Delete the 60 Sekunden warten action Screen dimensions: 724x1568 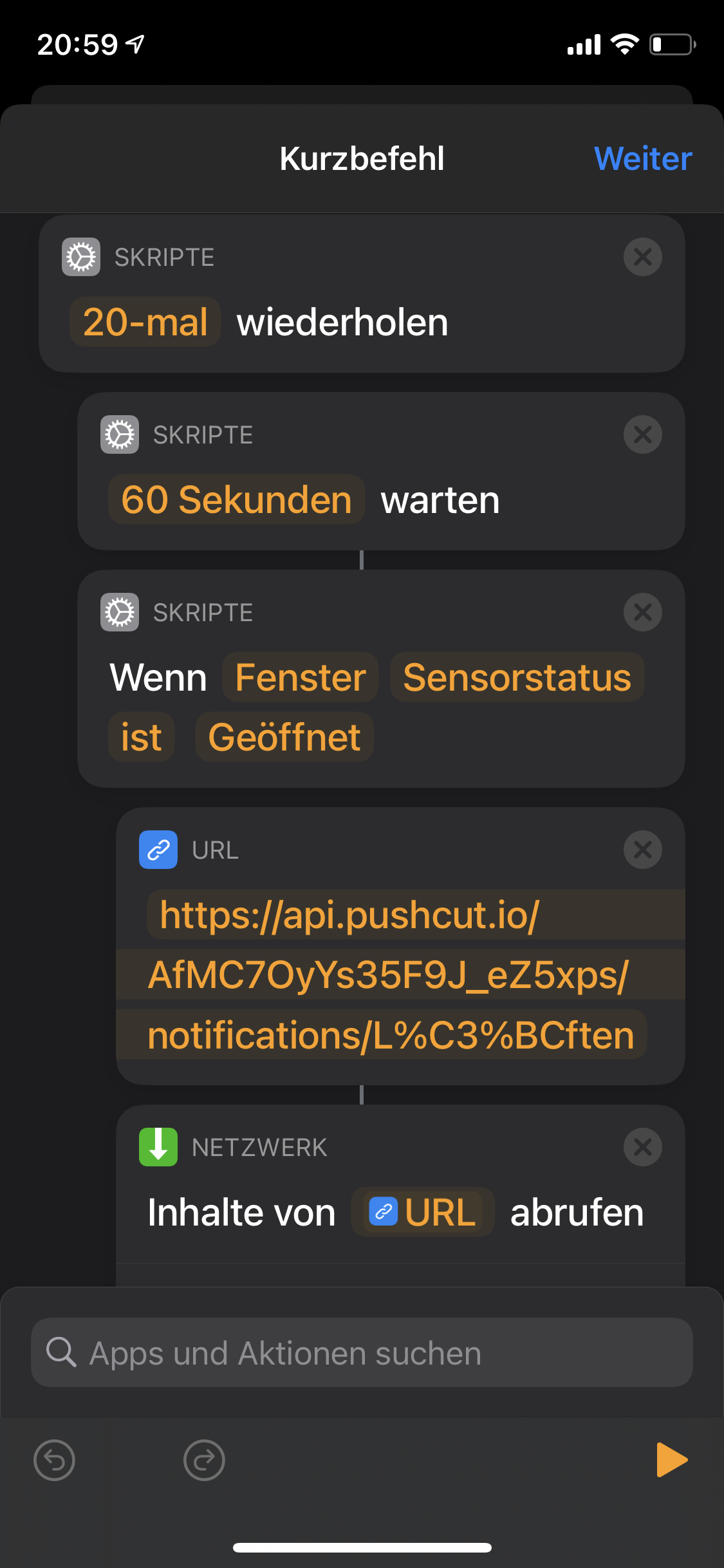coord(642,434)
